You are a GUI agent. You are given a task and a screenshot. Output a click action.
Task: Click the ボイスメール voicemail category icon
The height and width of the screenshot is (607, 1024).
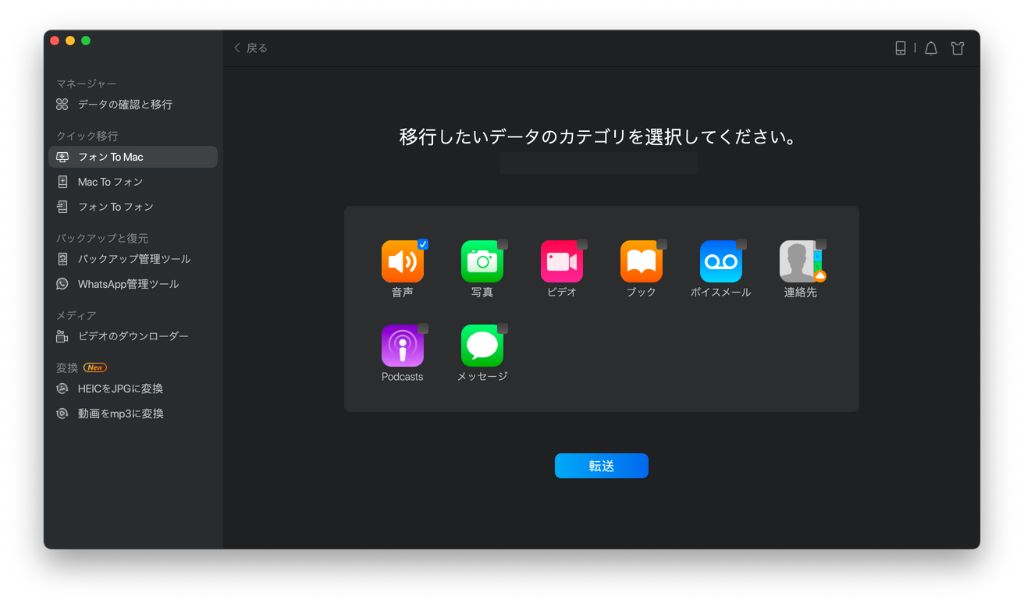pyautogui.click(x=721, y=261)
